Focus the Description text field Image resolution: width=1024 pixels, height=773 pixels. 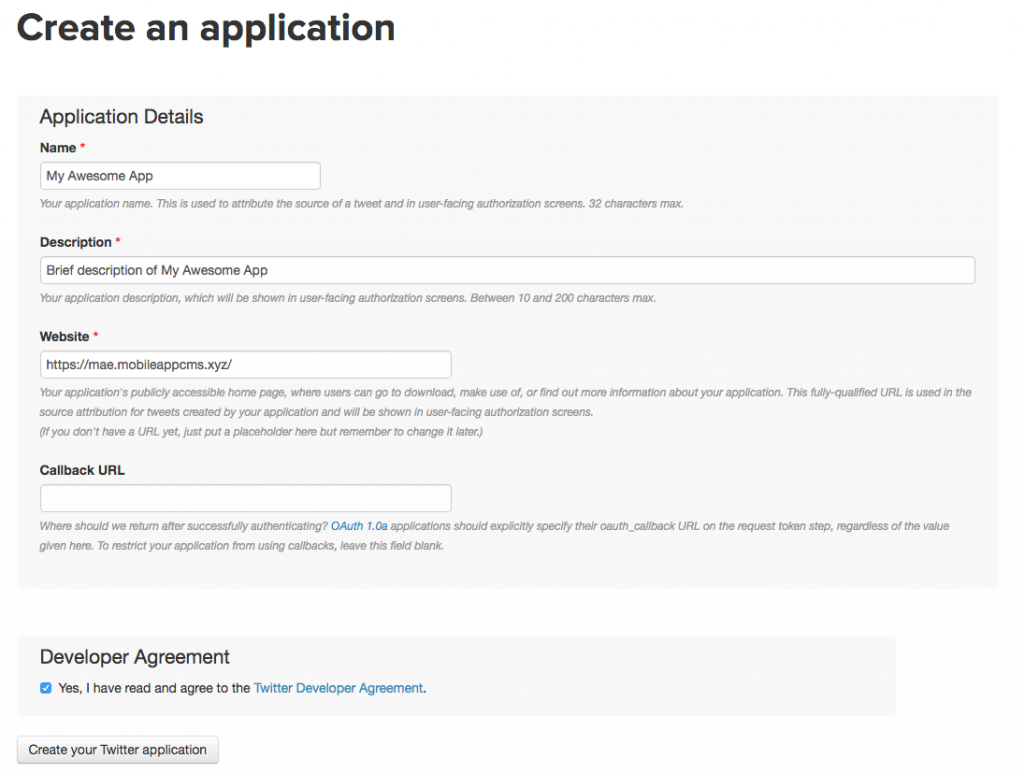point(507,270)
